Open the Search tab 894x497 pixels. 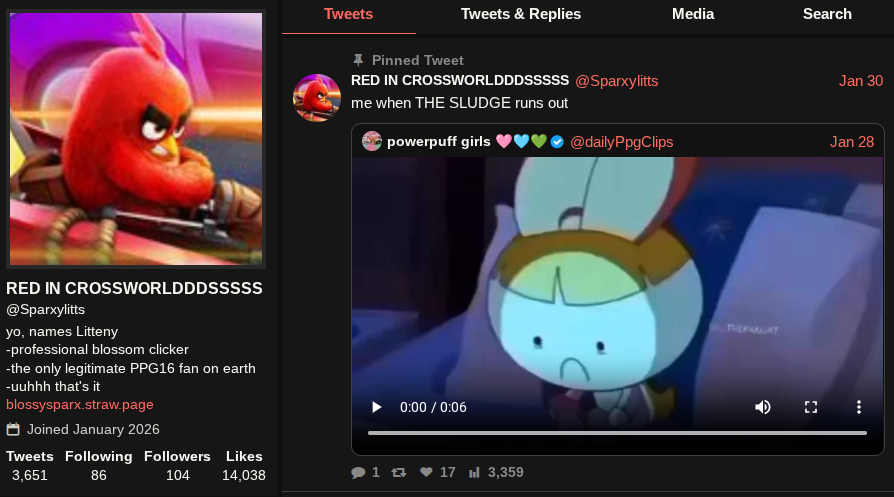click(x=827, y=14)
